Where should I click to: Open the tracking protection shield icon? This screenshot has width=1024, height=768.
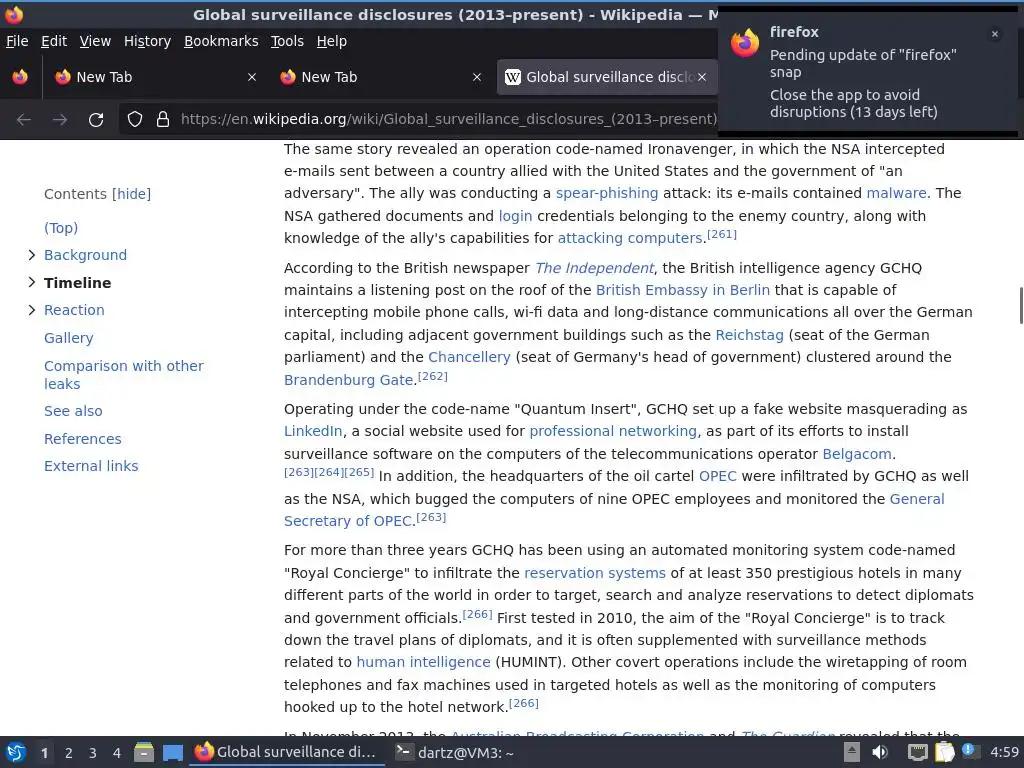135,120
